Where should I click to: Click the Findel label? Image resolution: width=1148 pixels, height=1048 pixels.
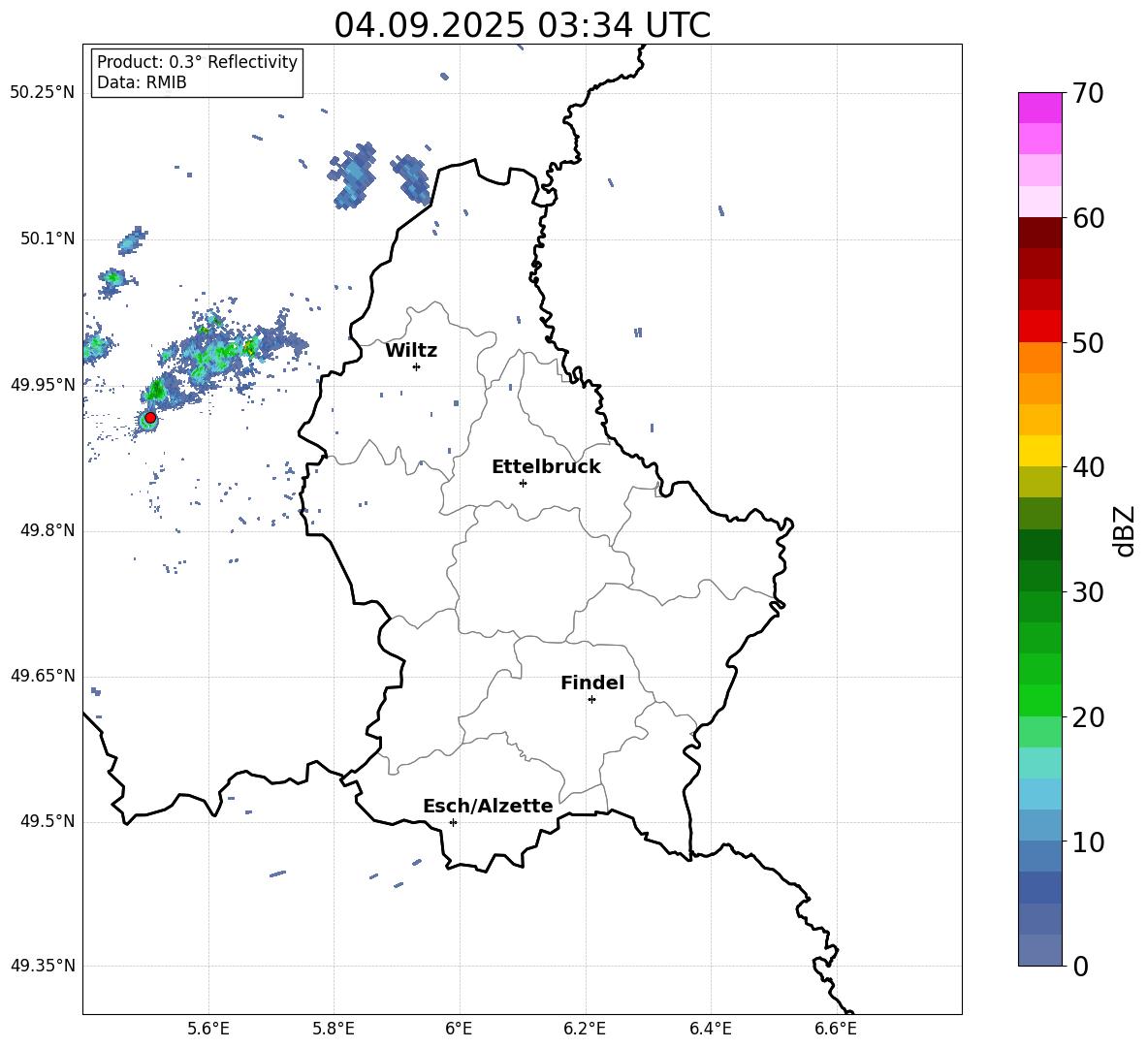coord(592,683)
